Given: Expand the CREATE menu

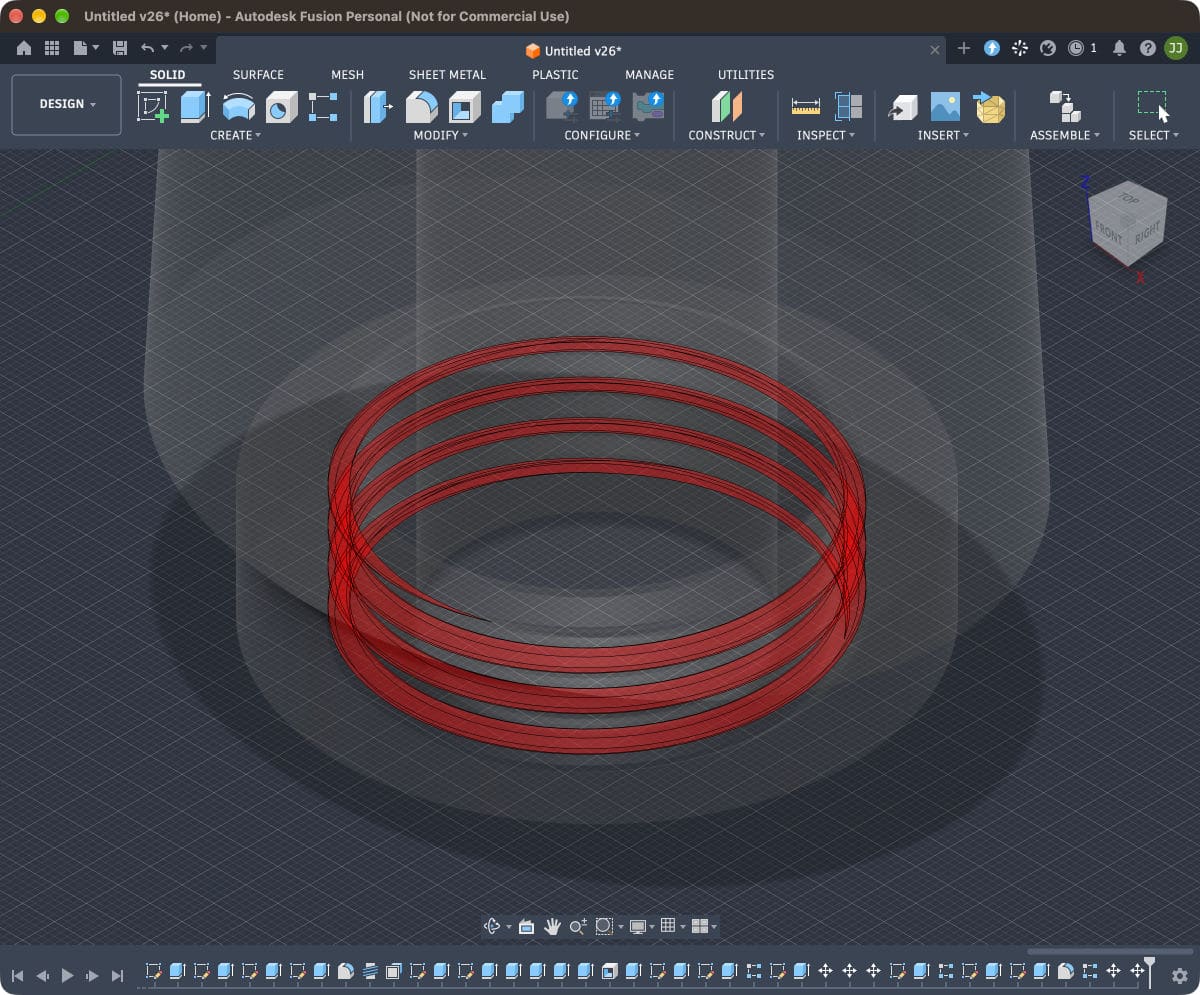Looking at the screenshot, I should coord(235,135).
